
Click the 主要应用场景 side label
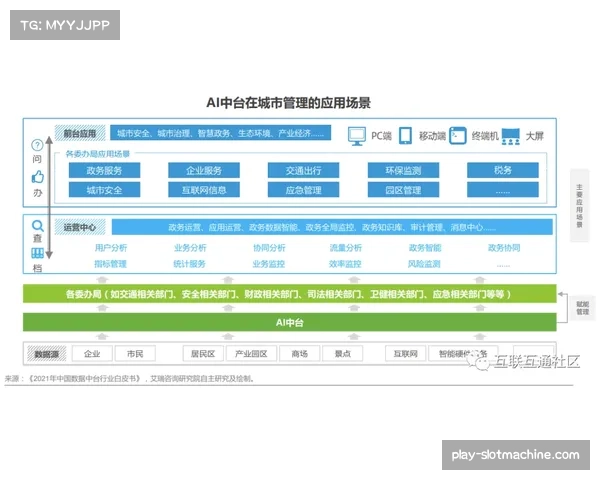click(579, 206)
